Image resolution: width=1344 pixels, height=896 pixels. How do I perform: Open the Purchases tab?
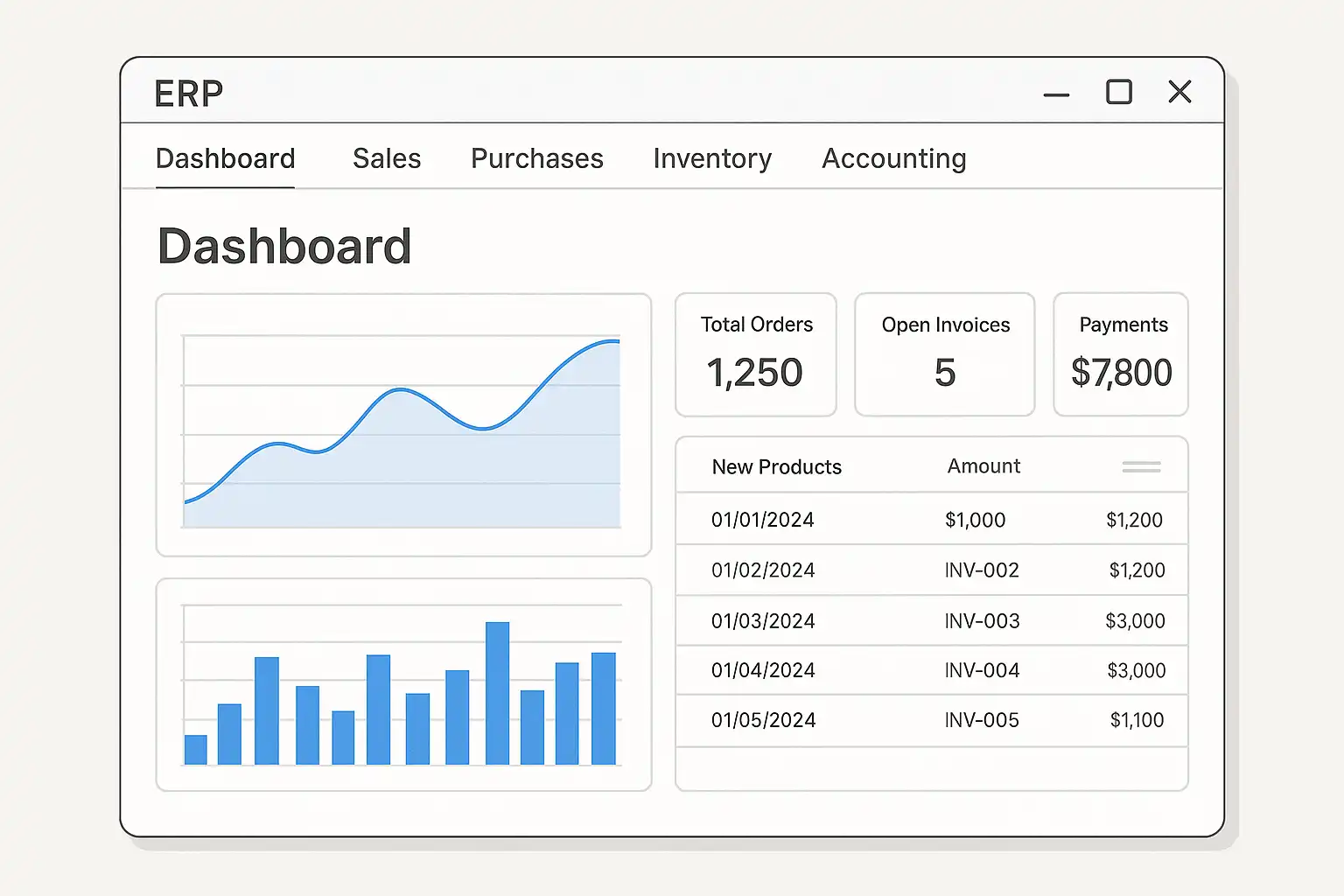point(536,158)
